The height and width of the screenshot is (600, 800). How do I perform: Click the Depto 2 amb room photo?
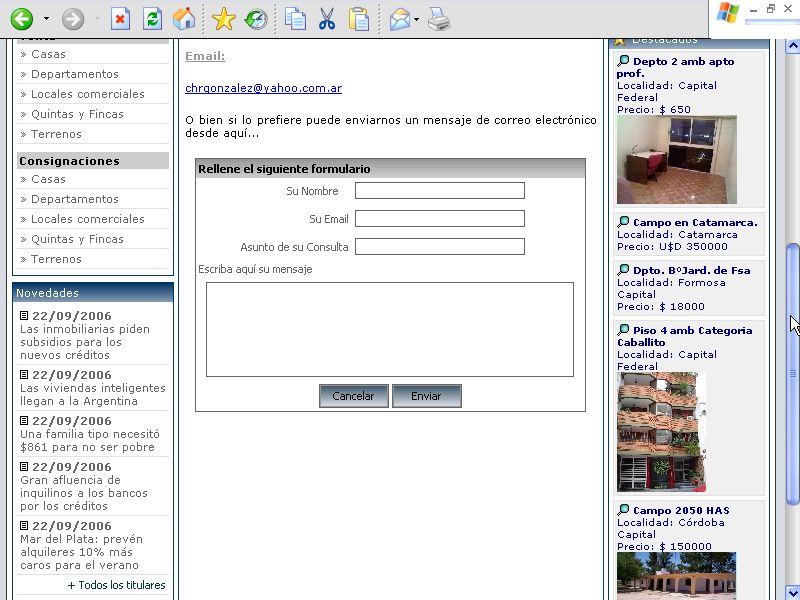(x=677, y=160)
